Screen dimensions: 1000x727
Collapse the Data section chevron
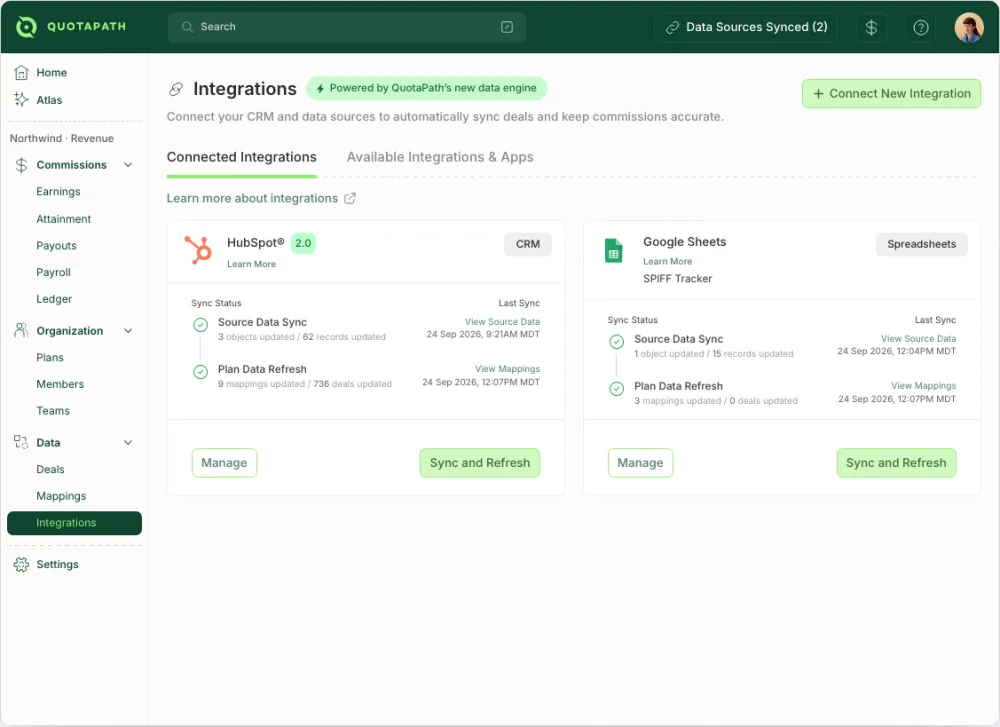click(128, 443)
